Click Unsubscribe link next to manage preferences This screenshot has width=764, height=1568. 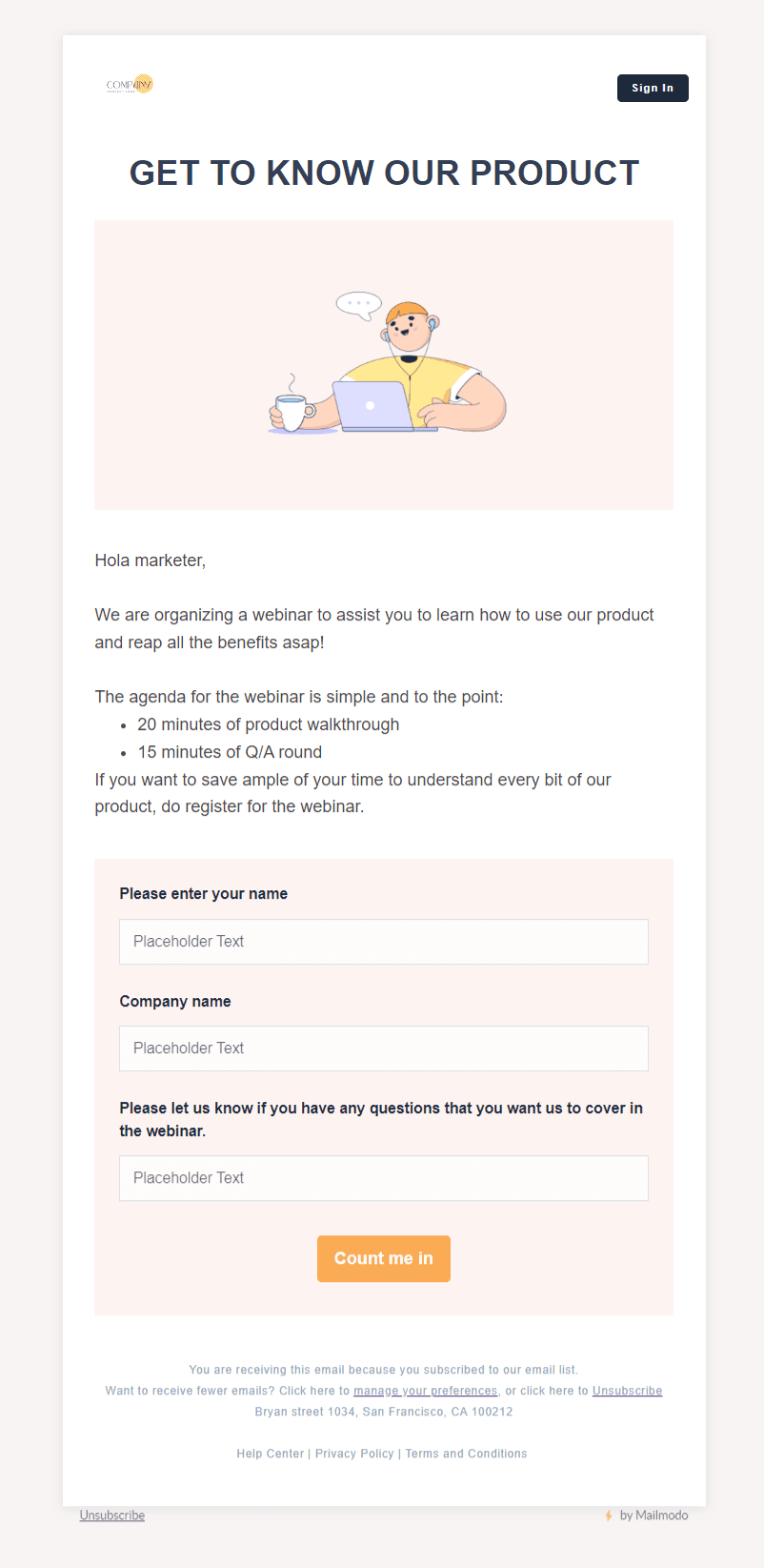627,1391
